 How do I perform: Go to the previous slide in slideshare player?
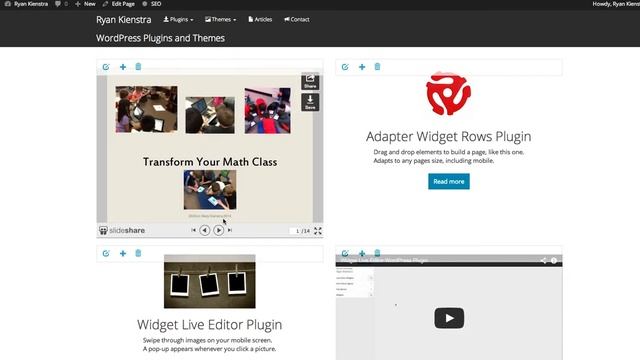(x=205, y=230)
